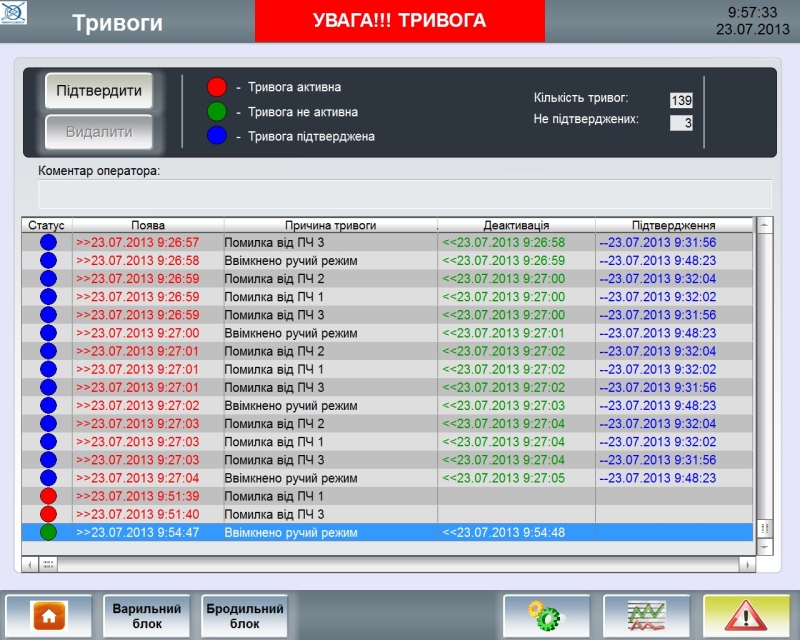Screen dimensions: 800x640
Task: Click the scroll down arrow of the alarm list
Action: click(765, 548)
